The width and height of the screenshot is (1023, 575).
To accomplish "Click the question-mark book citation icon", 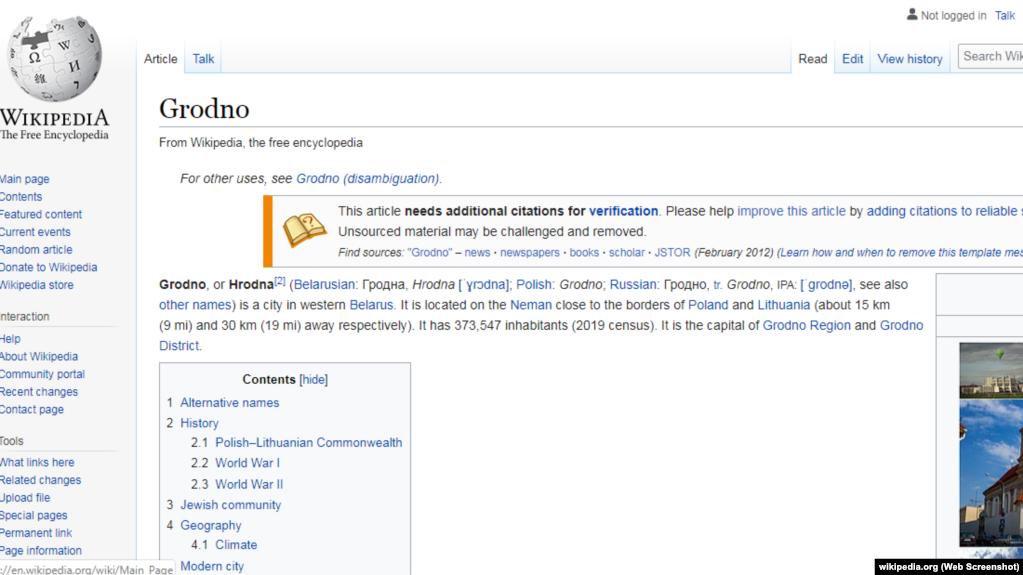I will [x=304, y=230].
